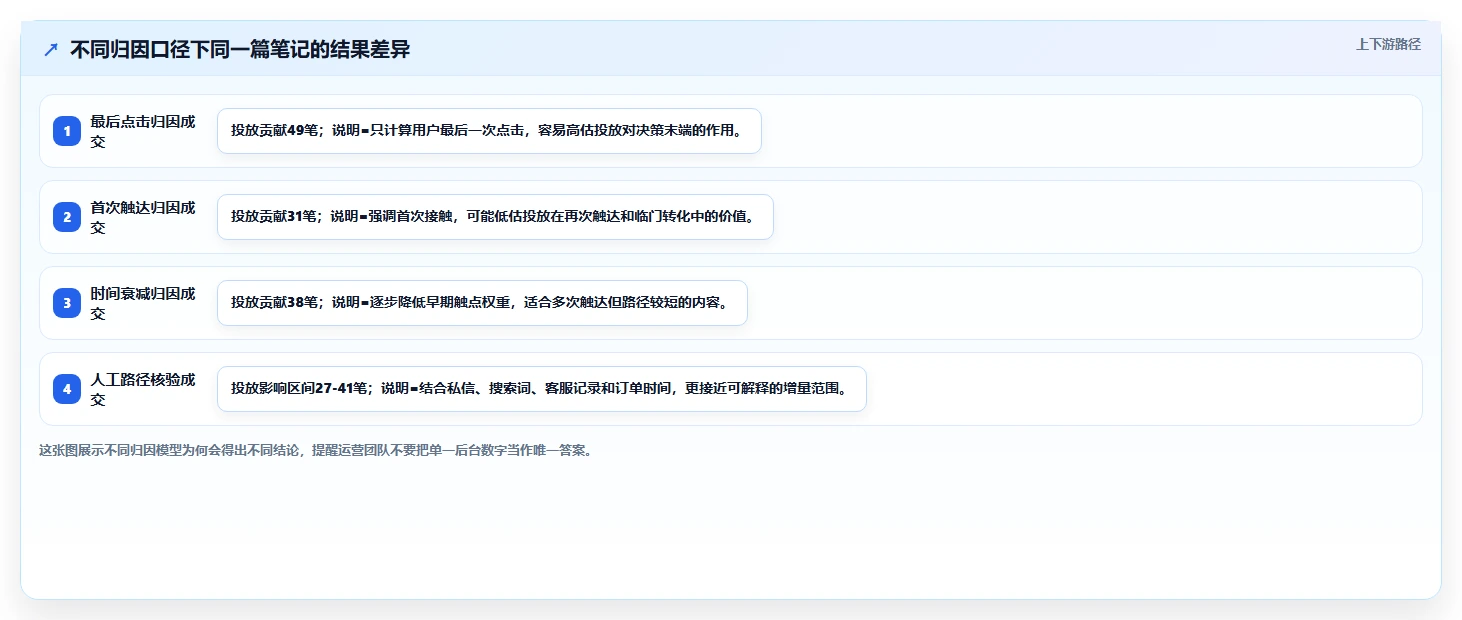
Task: Open the 投放贡献38笔 description box
Action: (x=482, y=303)
